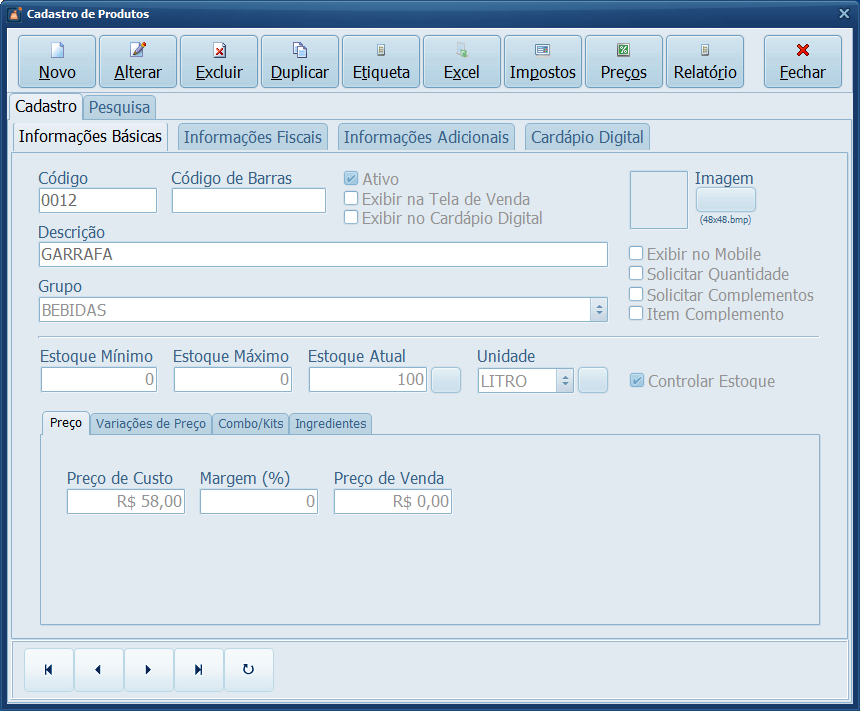The height and width of the screenshot is (711, 860).
Task: Jump to the last record
Action: pos(199,670)
